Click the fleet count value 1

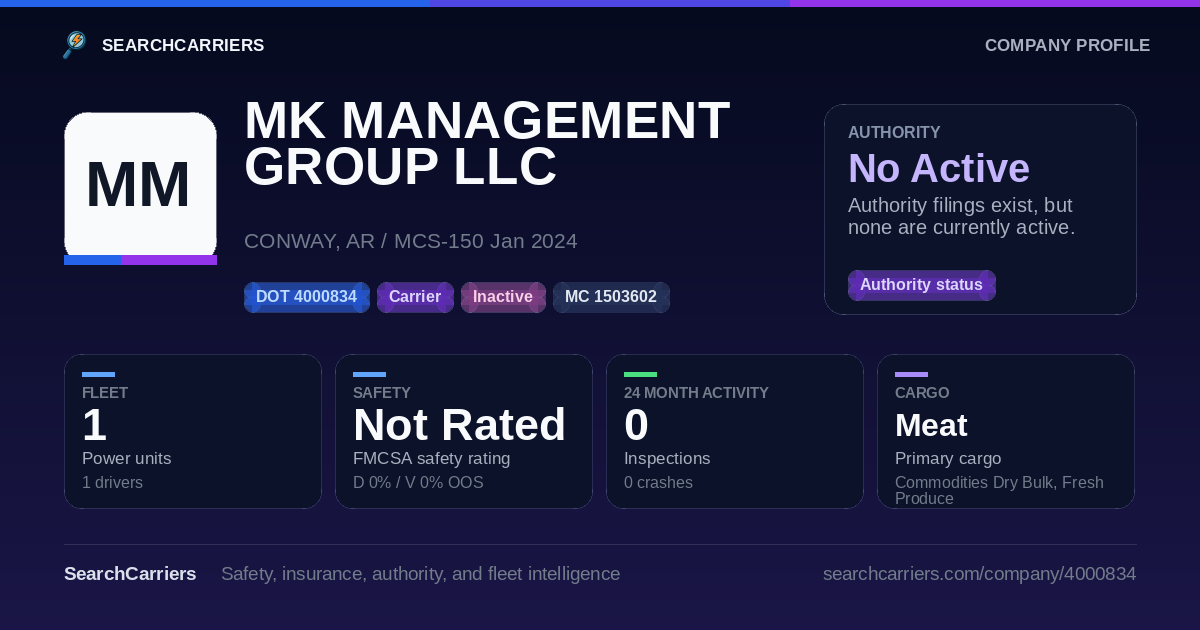pyautogui.click(x=95, y=426)
